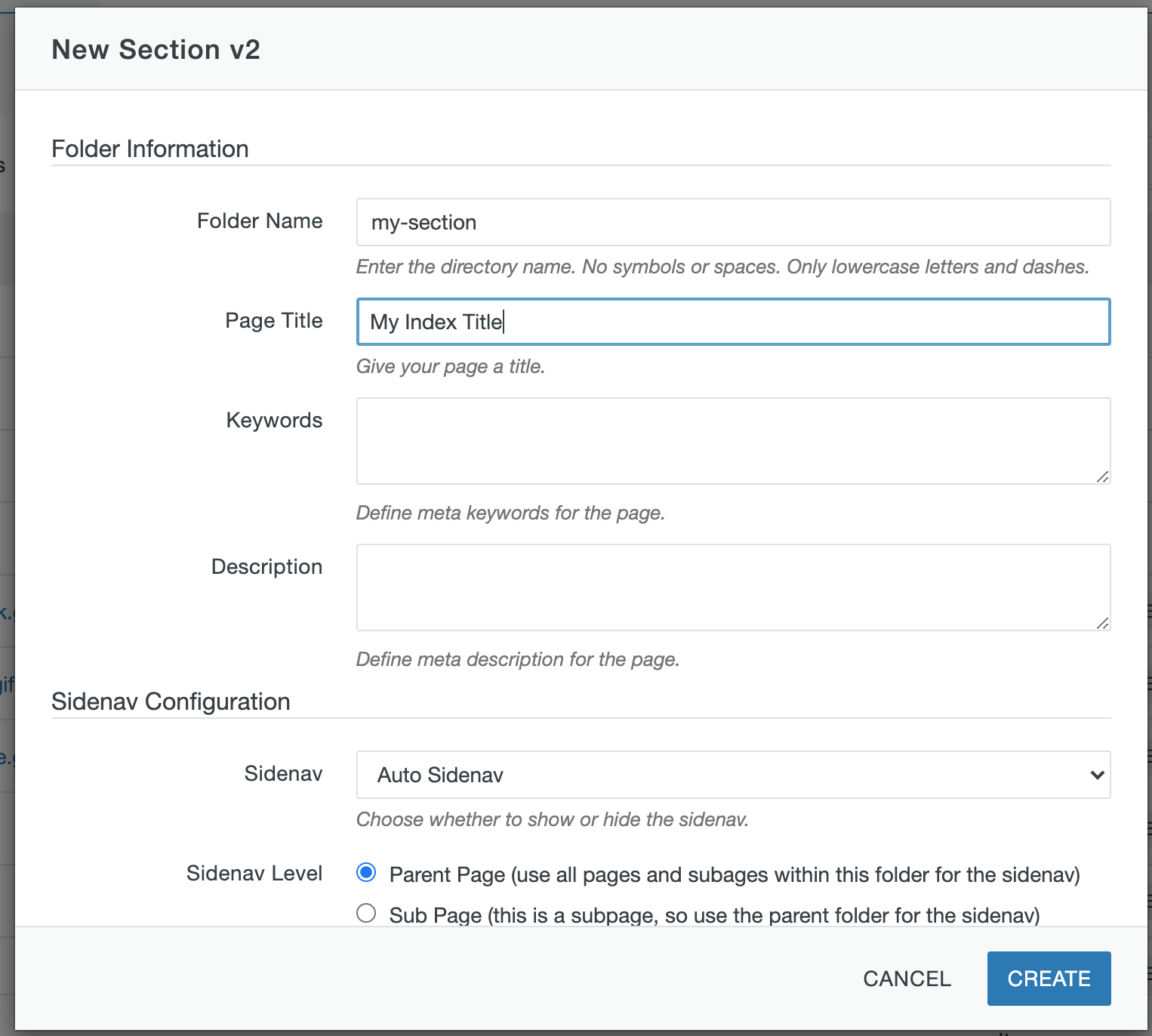Click the "New Section v2" dialog title
1152x1036 pixels.
[x=156, y=49]
